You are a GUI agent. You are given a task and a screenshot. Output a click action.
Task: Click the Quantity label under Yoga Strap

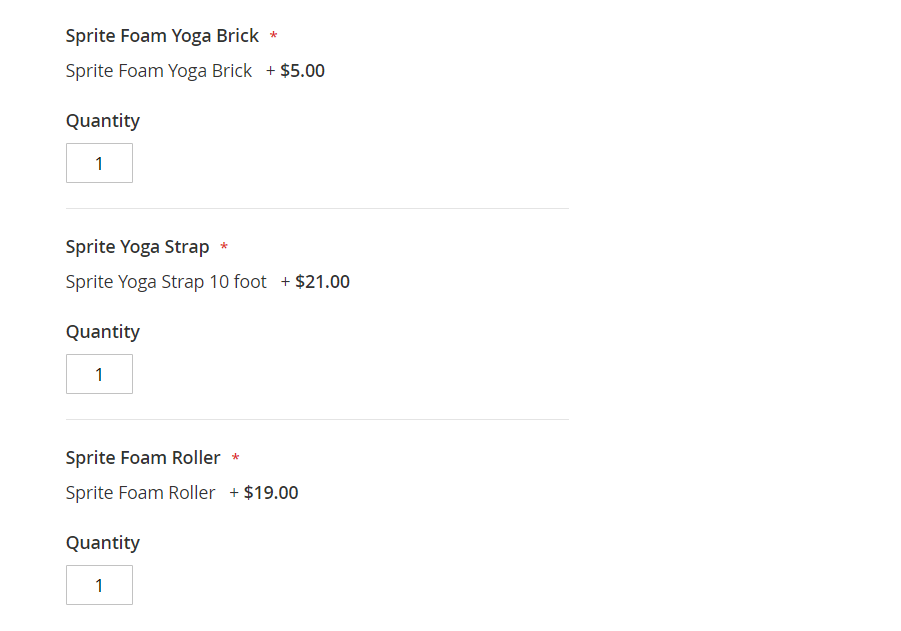point(103,332)
